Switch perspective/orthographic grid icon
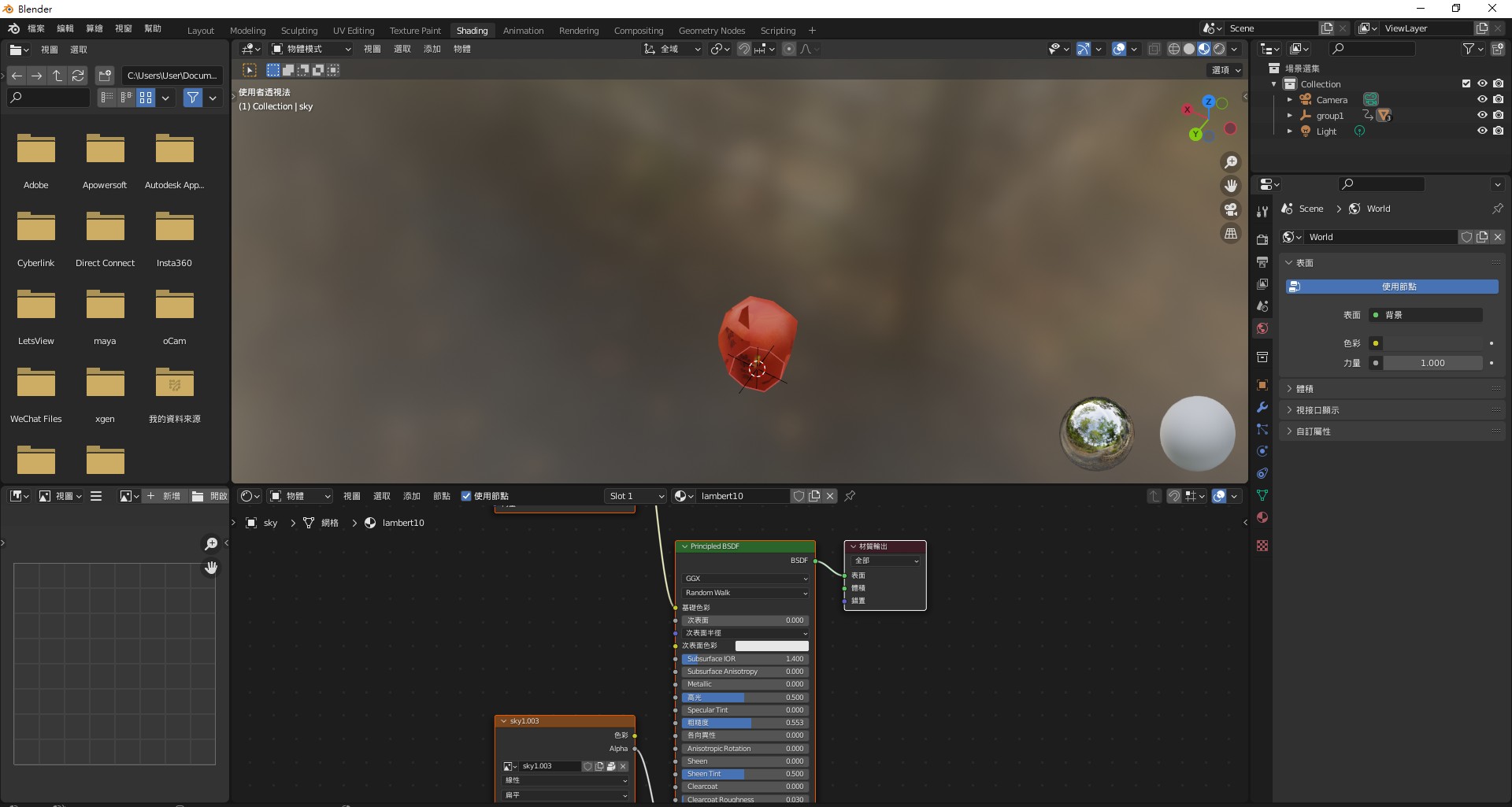The height and width of the screenshot is (807, 1512). coord(1229,234)
